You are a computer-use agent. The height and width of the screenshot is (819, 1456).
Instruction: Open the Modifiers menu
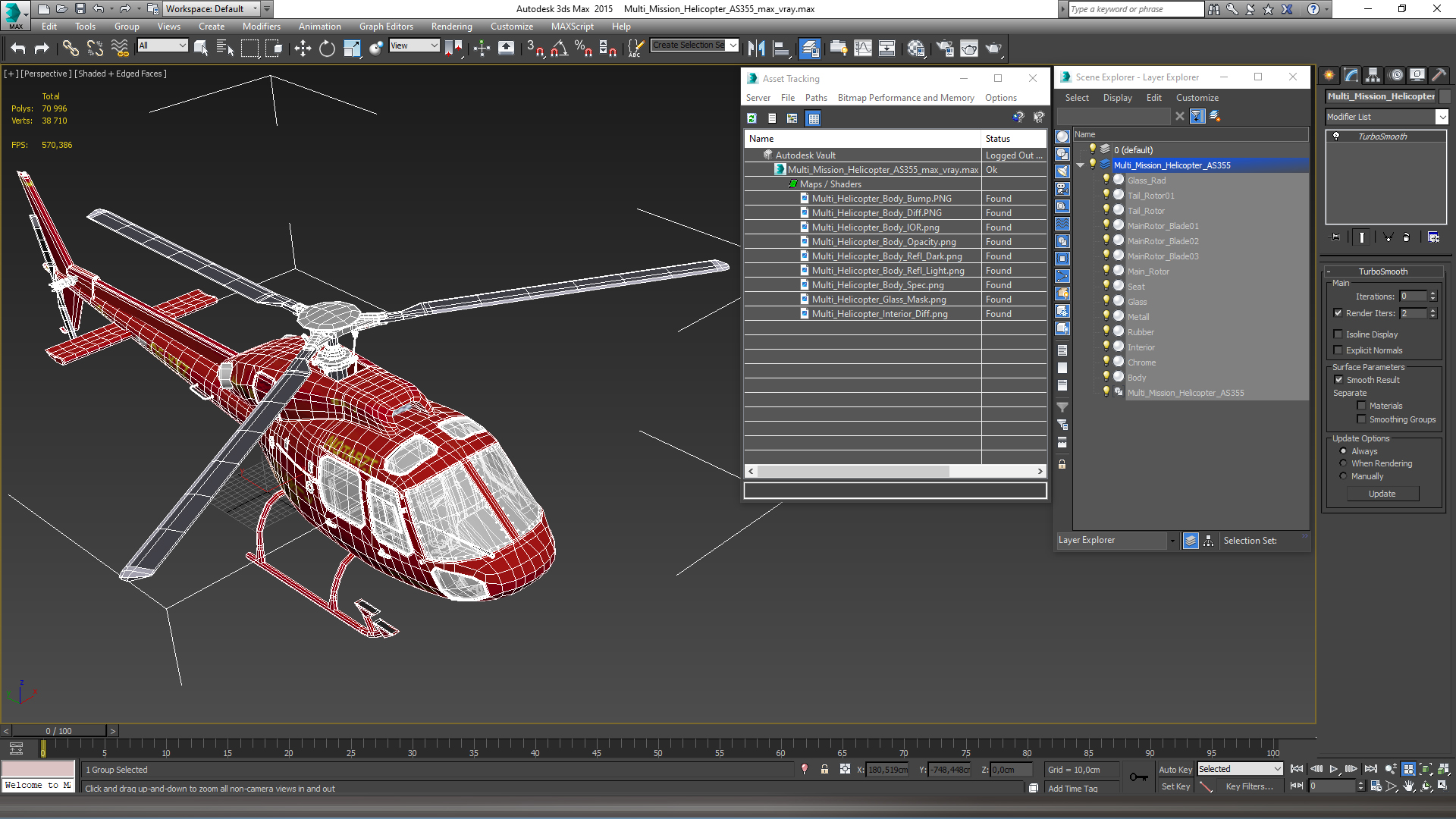[x=261, y=27]
